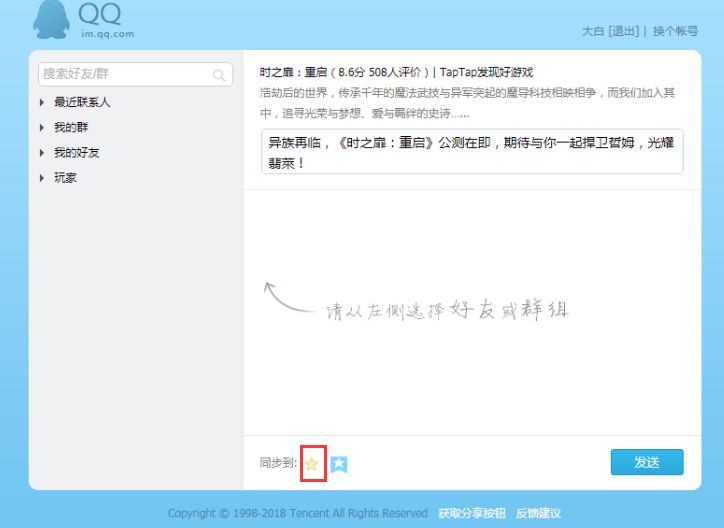Expand the 我的群 group arrow
Viewport: 724px width, 528px height.
tap(42, 128)
